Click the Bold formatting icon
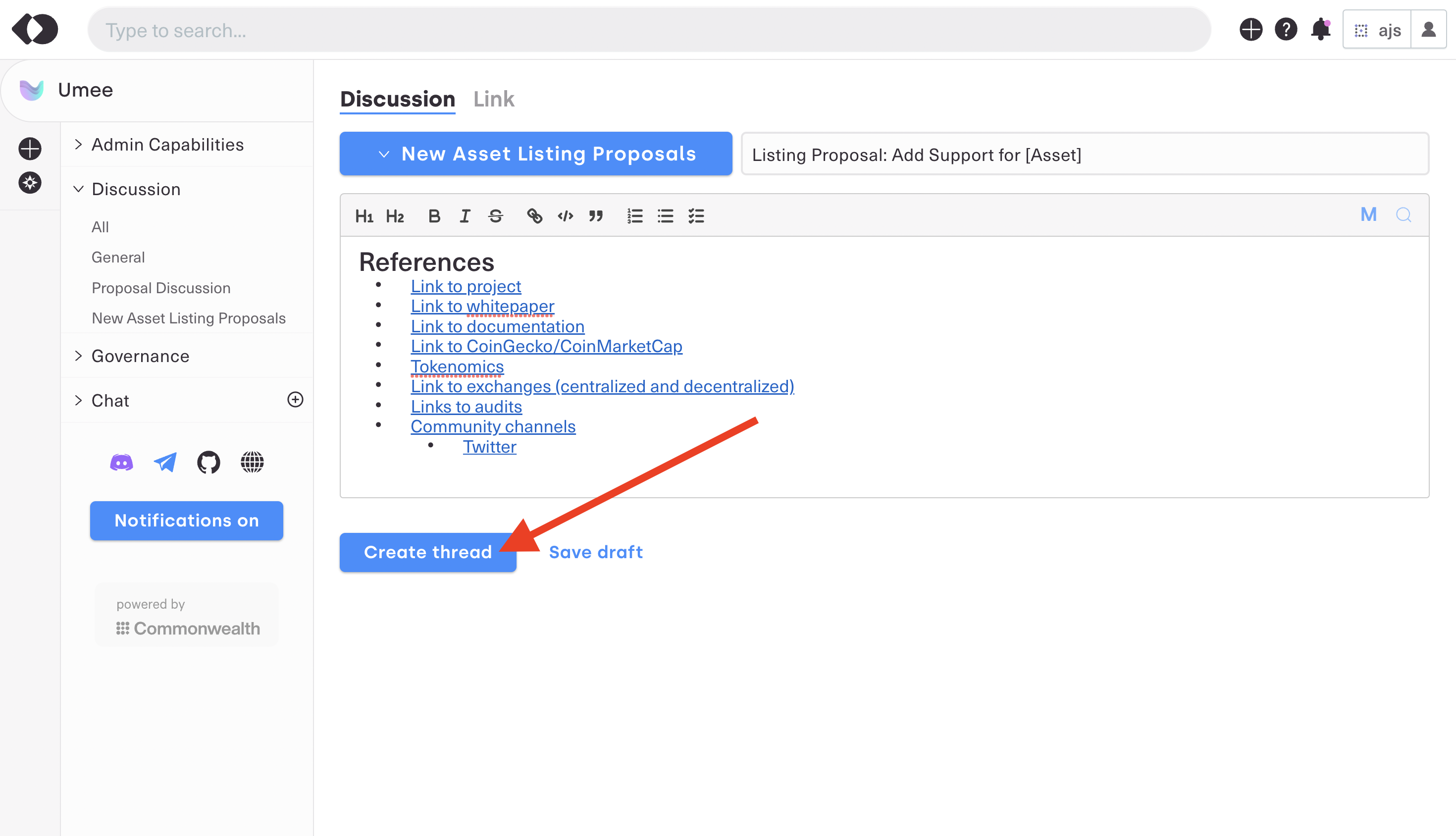Image resolution: width=1456 pixels, height=836 pixels. click(x=434, y=216)
